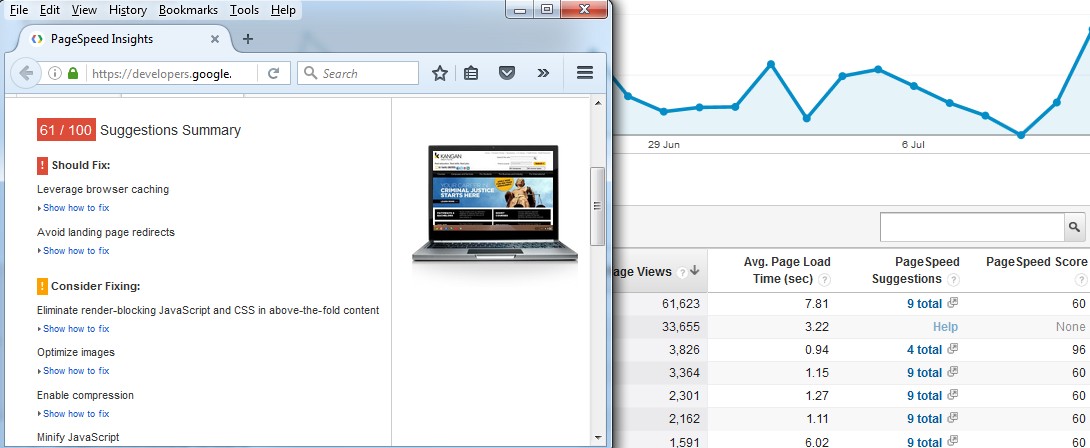
Task: Open the History menu
Action: tap(128, 10)
